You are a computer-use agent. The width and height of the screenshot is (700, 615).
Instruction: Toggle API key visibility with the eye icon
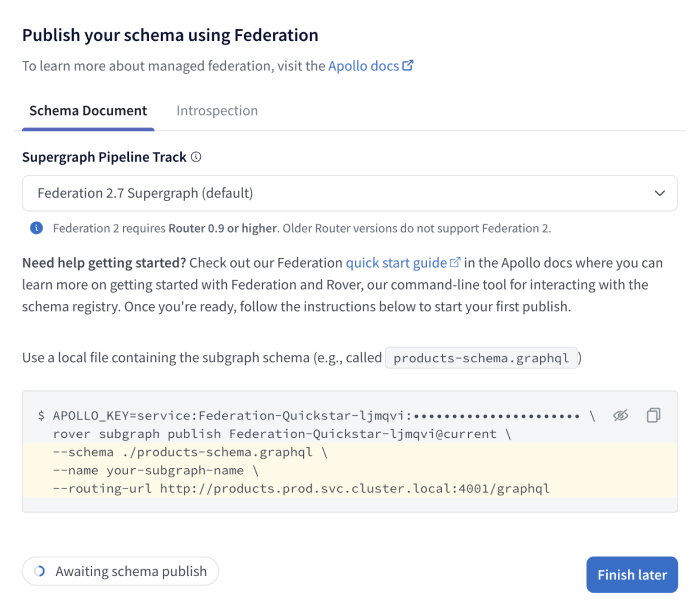[x=621, y=416]
